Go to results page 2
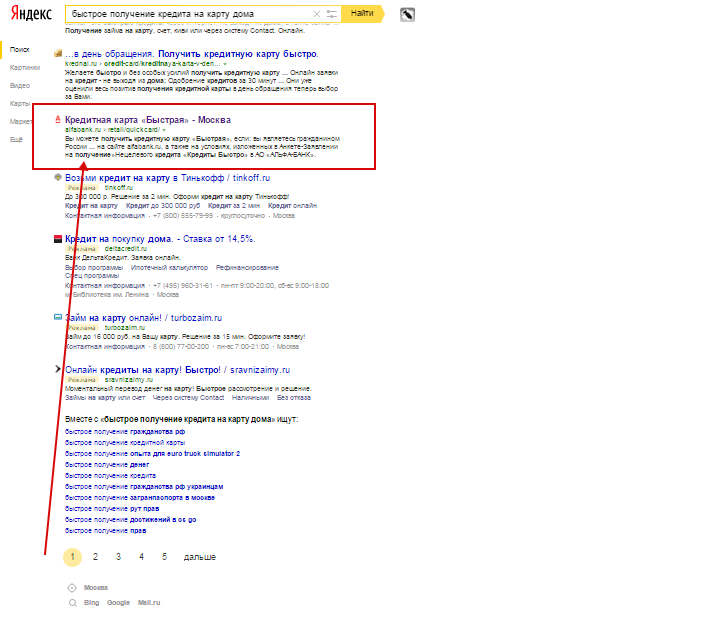This screenshot has height=618, width=711. click(x=95, y=557)
